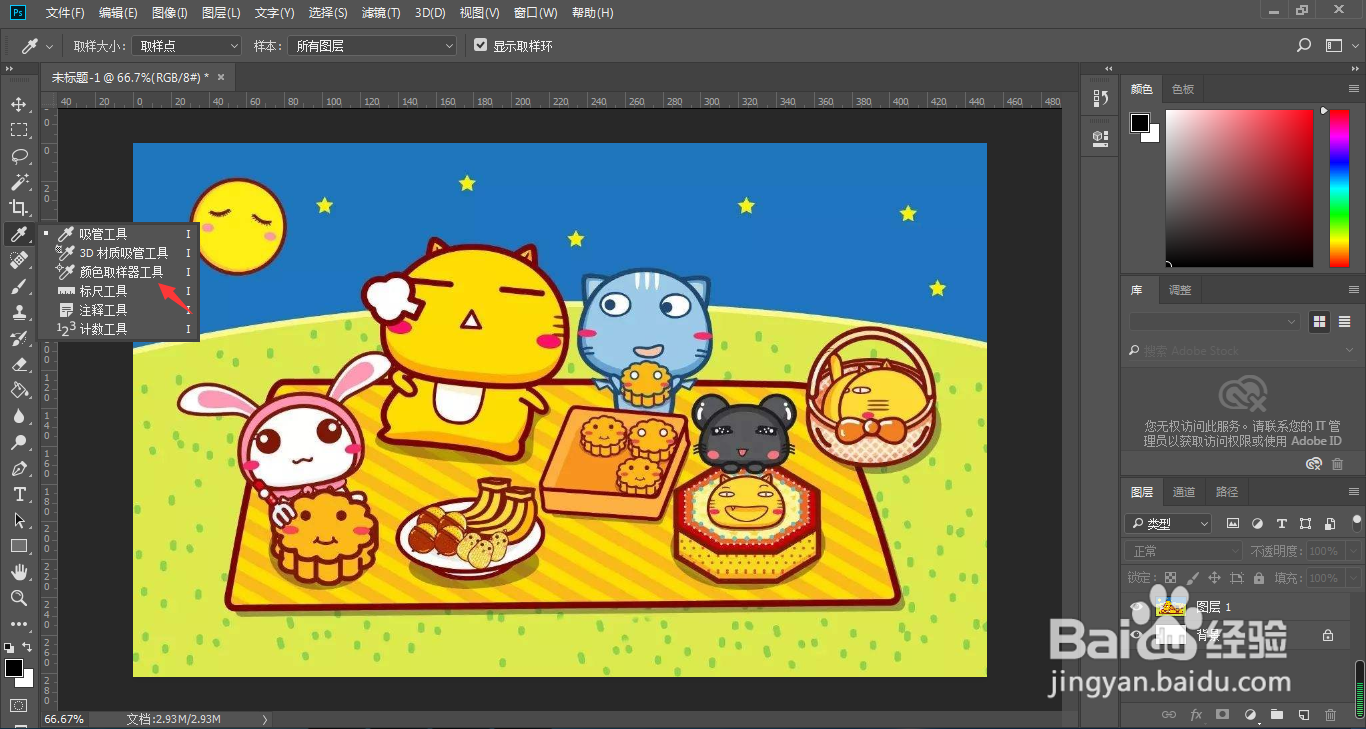Select the Pen tool
1366x729 pixels.
(18, 468)
